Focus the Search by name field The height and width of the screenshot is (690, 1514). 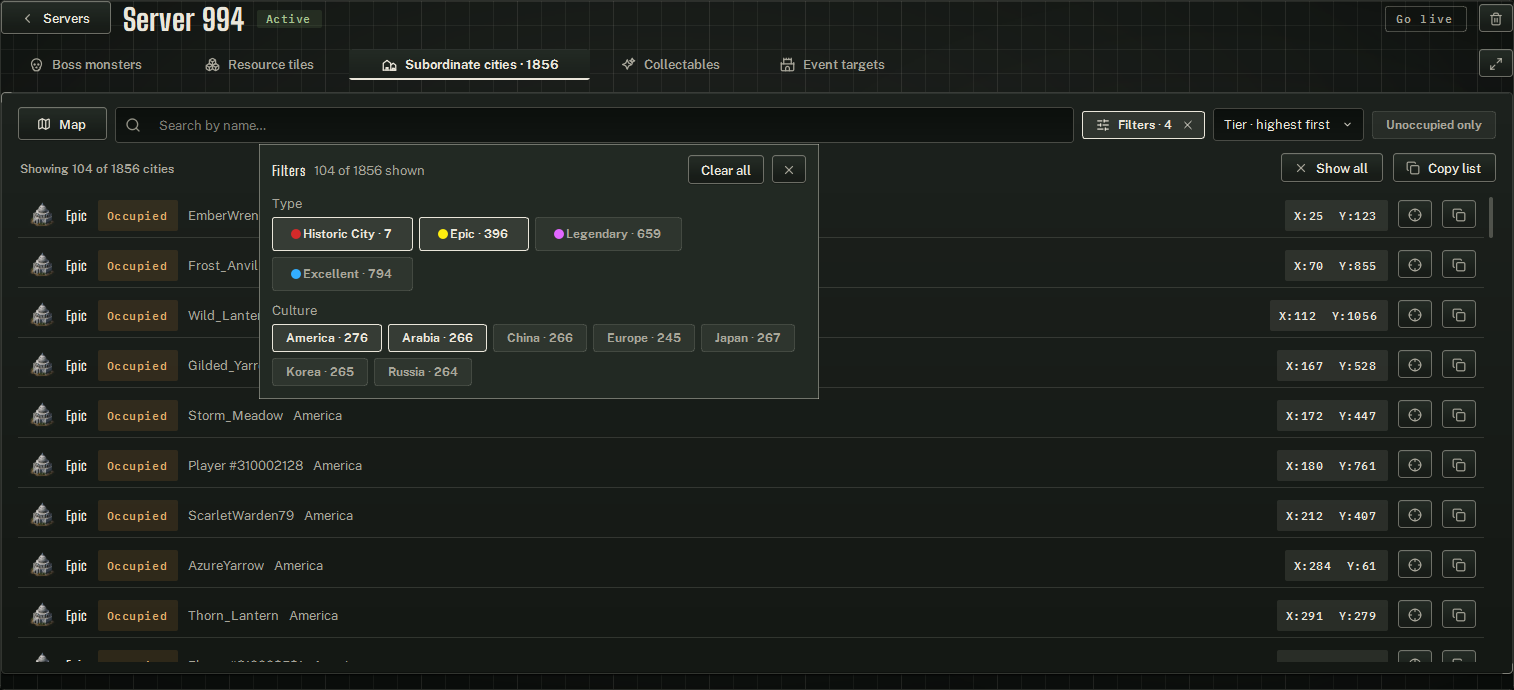coord(594,125)
